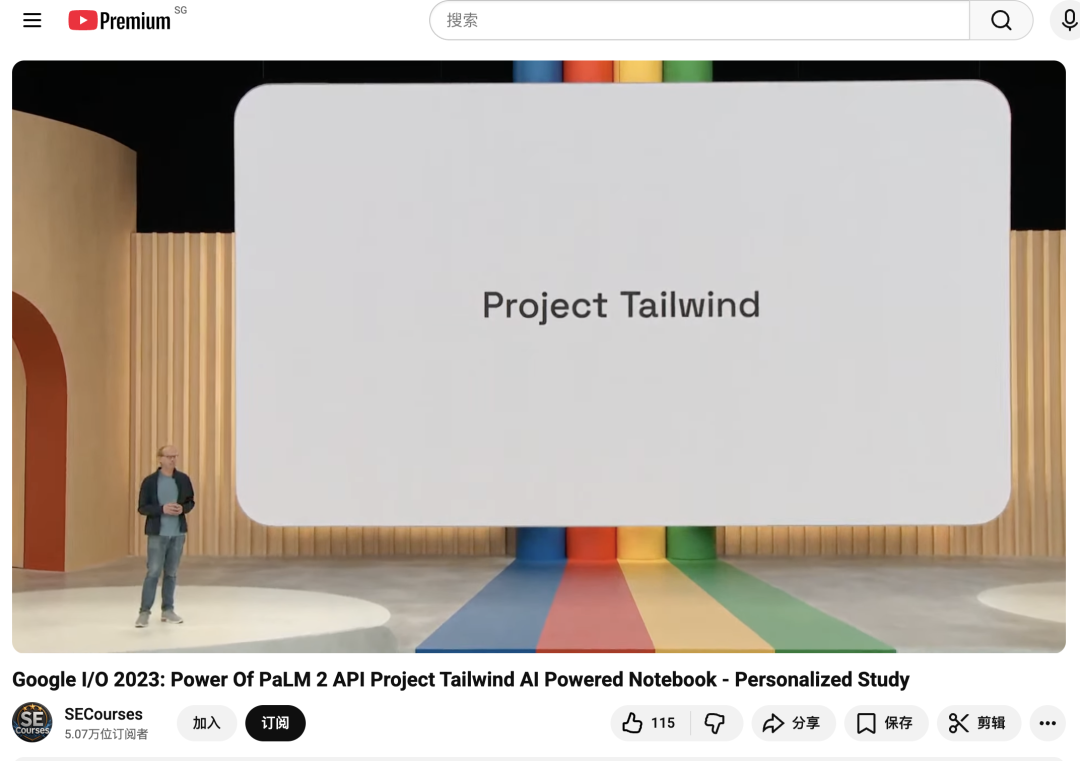Click the 订阅 subscribe button
Viewport: 1080px width, 761px height.
[x=276, y=722]
